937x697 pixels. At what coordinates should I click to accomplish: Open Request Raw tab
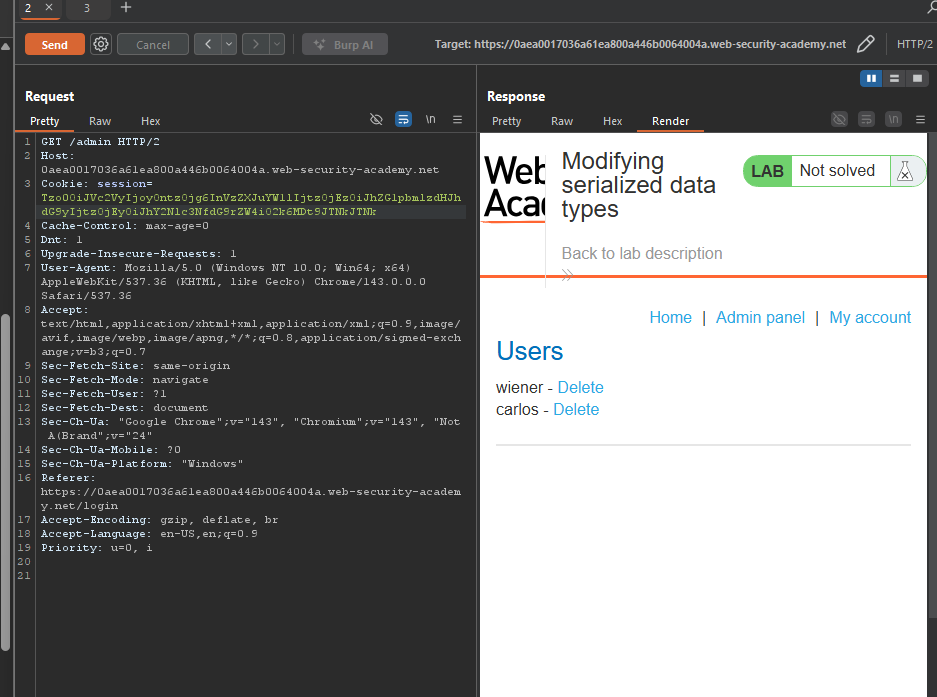[x=100, y=121]
